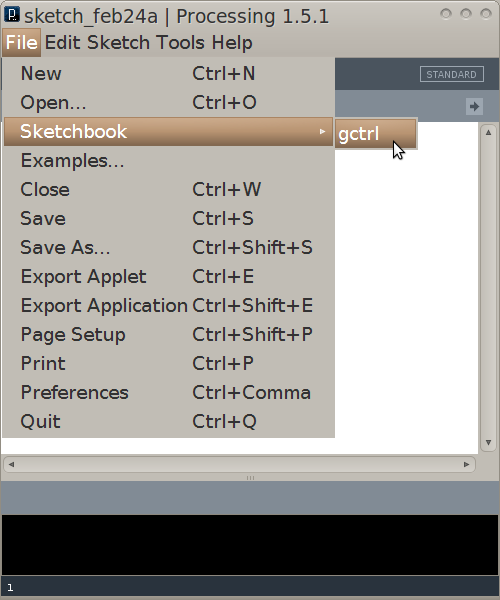The image size is (500, 600).
Task: Open the Tools menu
Action: pos(181,42)
